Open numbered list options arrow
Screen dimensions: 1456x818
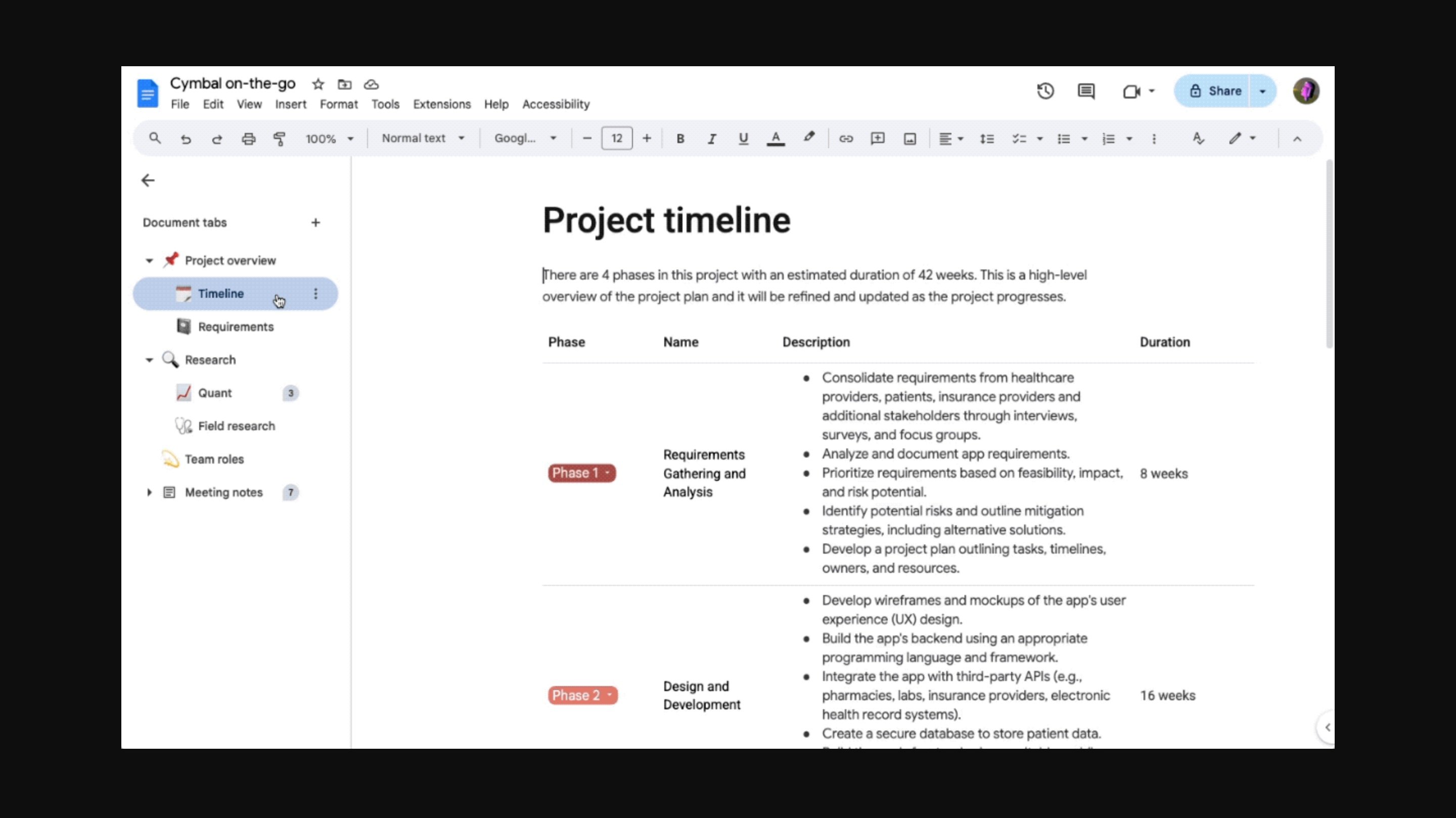1129,139
